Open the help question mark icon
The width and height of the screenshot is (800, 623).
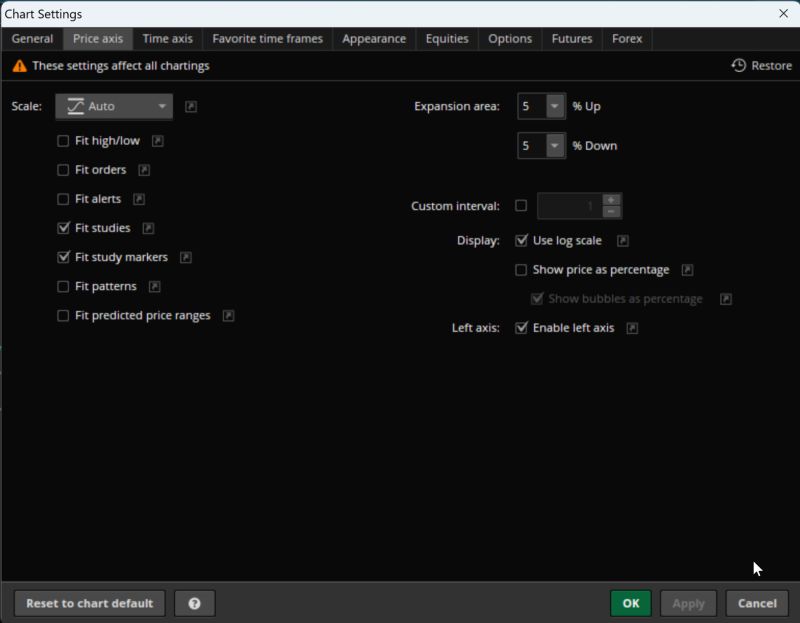tap(195, 603)
